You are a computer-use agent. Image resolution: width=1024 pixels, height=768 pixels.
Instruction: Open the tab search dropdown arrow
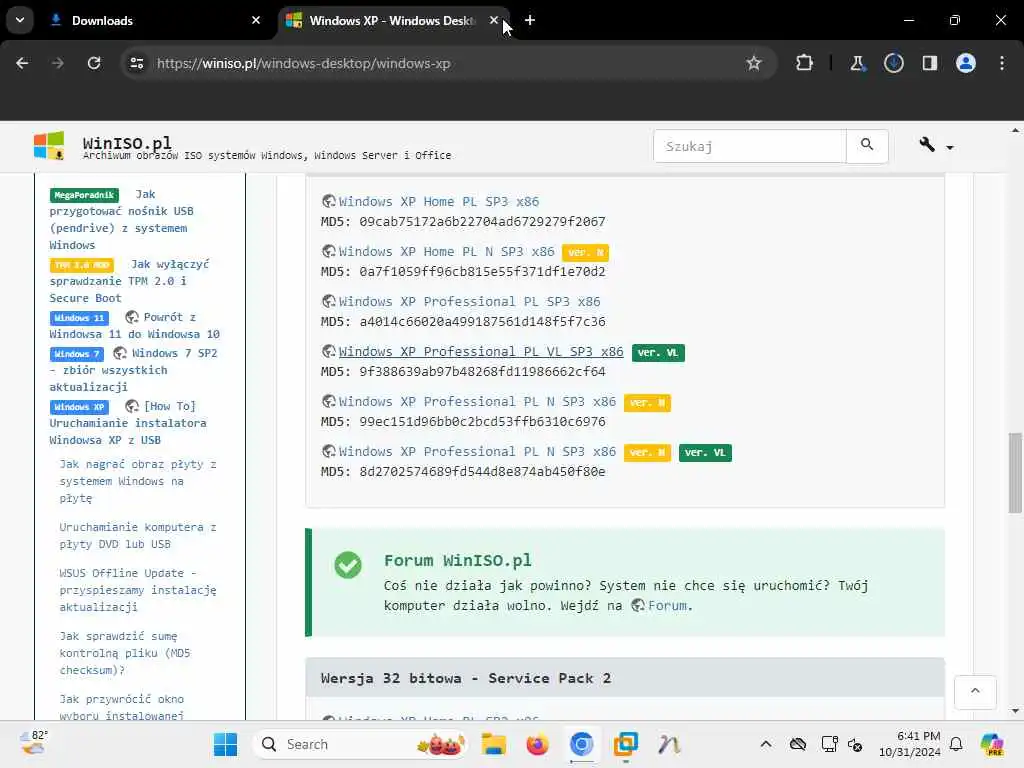(x=20, y=20)
